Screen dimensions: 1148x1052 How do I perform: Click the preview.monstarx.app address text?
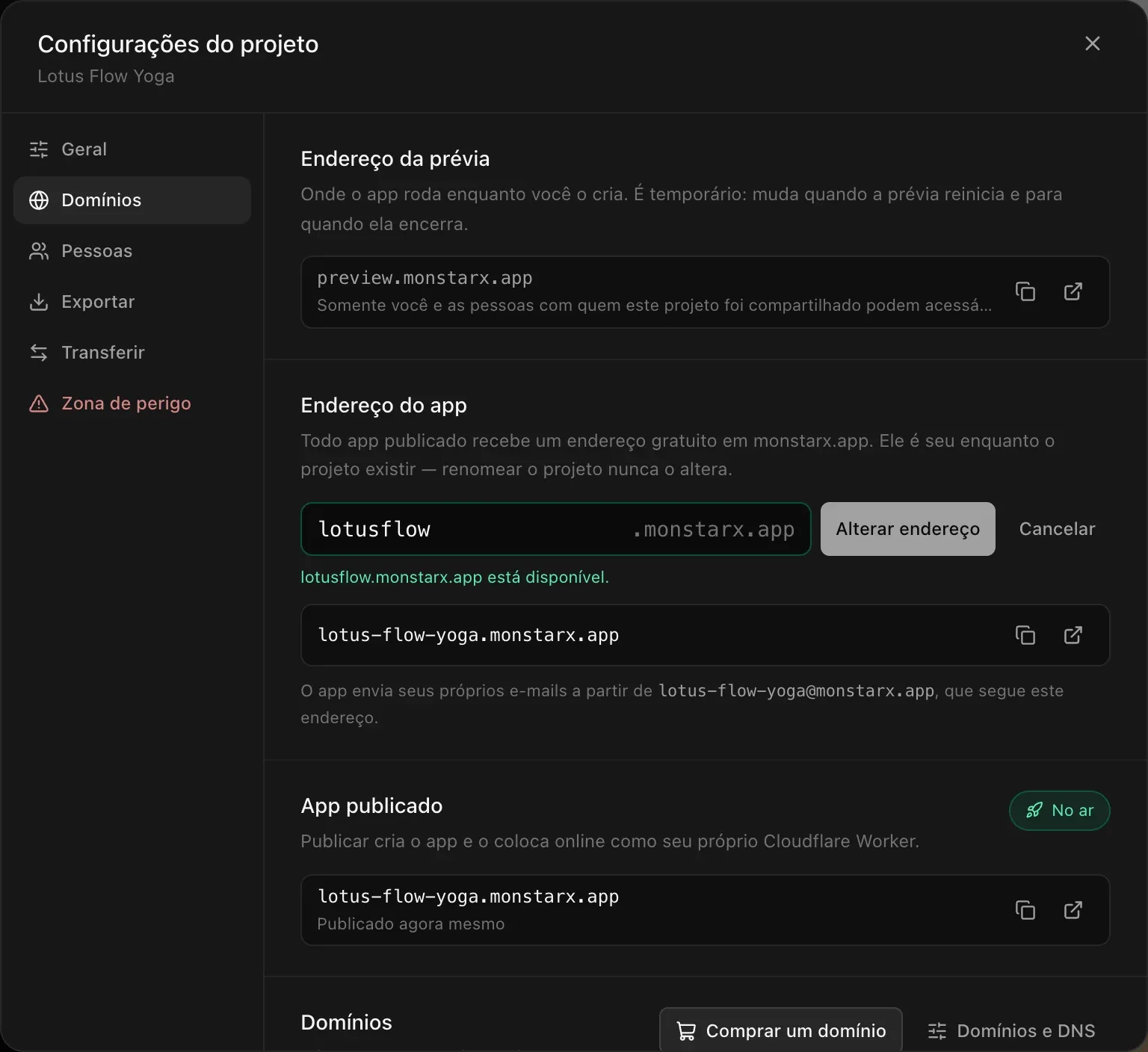click(x=425, y=278)
